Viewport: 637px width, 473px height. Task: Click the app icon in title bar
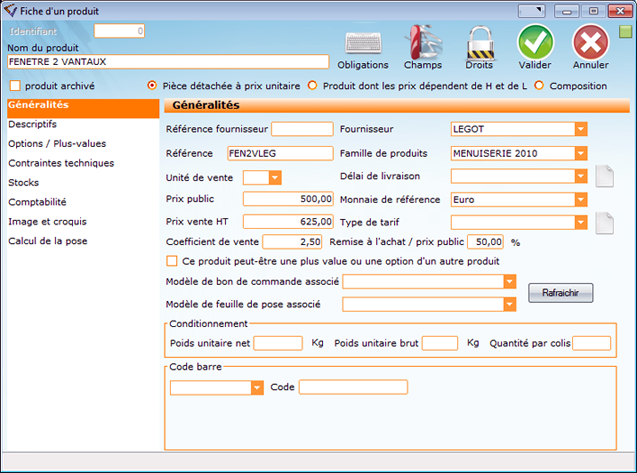[x=10, y=11]
